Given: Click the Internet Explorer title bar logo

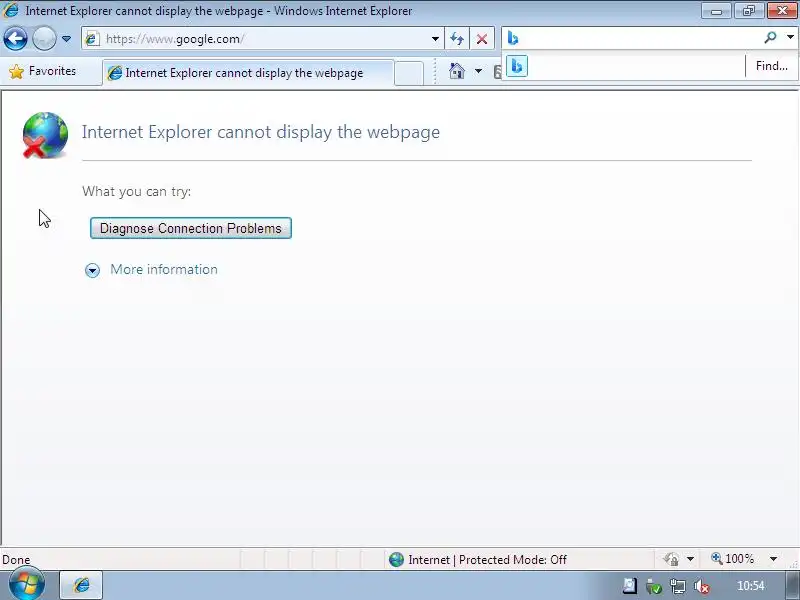Looking at the screenshot, I should [x=10, y=10].
